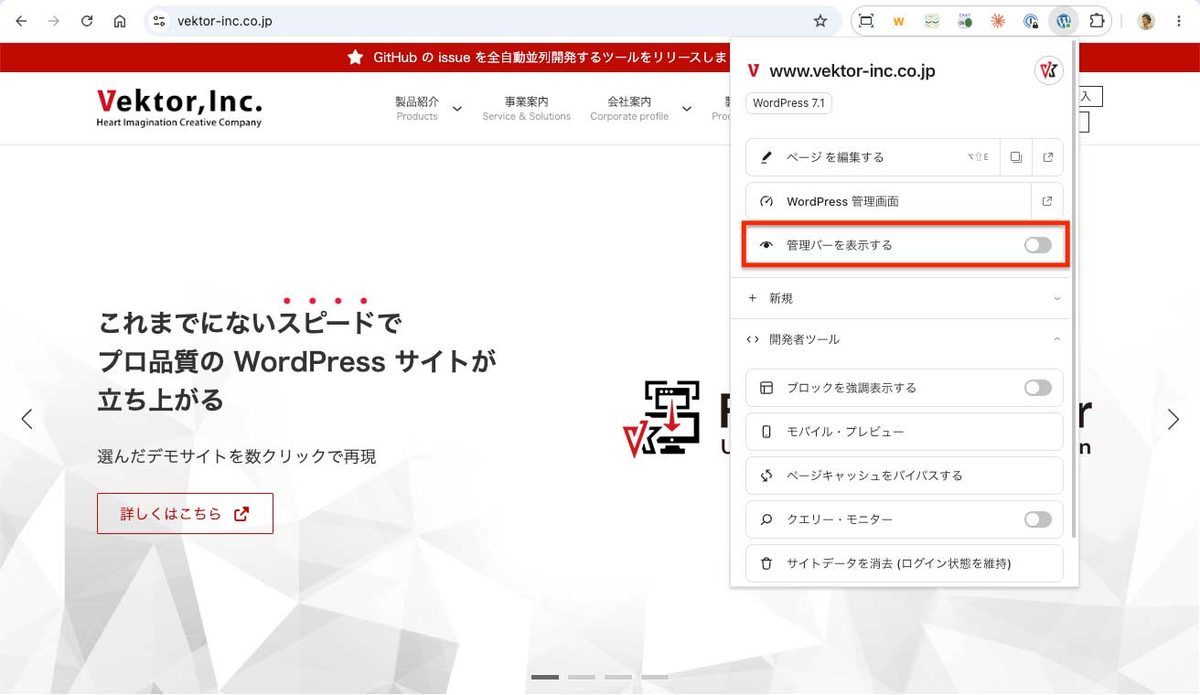
Task: Toggle 管理バーを表示する switch
Action: (1038, 245)
